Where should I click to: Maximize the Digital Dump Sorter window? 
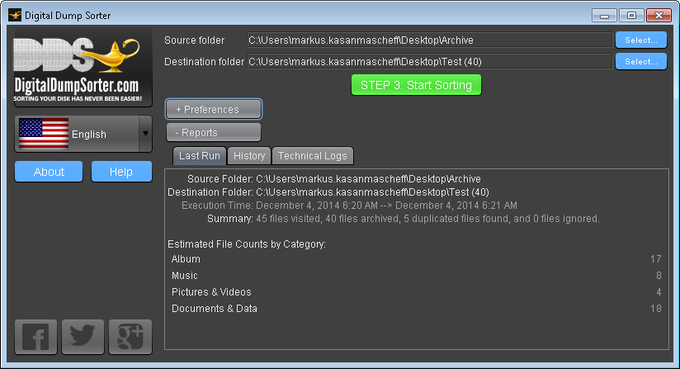click(631, 16)
